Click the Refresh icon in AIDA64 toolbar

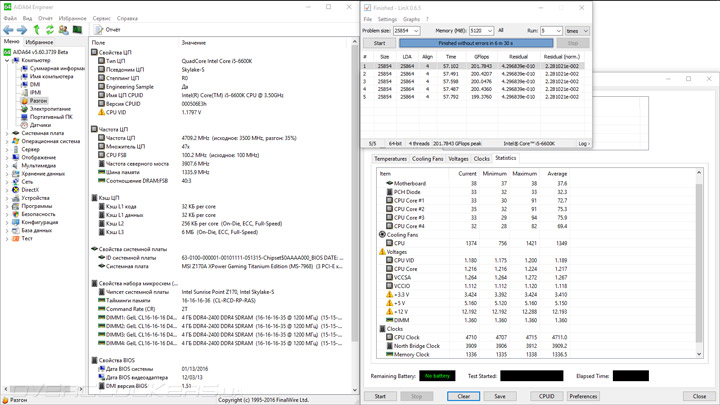[50, 30]
